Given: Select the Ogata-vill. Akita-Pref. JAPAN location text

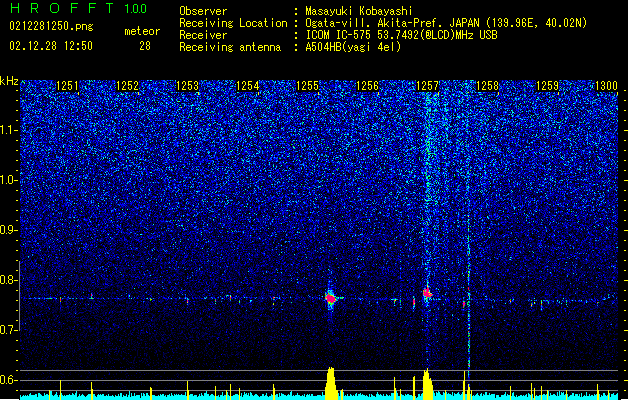Looking at the screenshot, I should pos(446,23).
